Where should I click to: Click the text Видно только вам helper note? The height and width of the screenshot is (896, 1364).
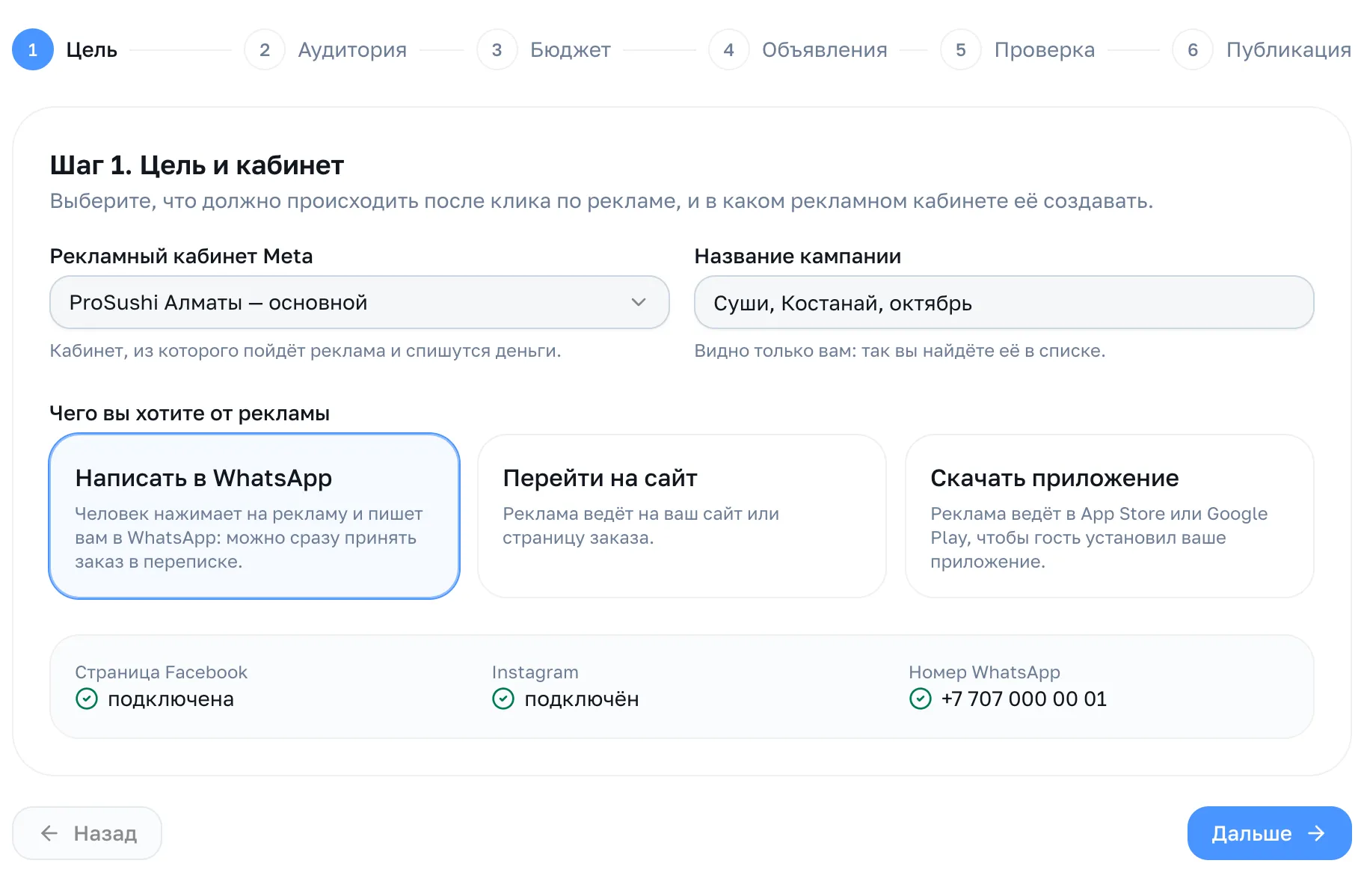click(900, 351)
